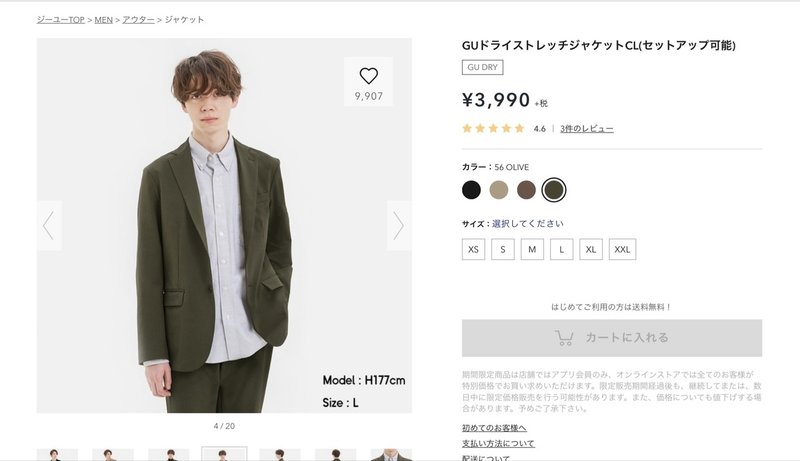Image resolution: width=800 pixels, height=461 pixels.
Task: Choose the beige color swatch
Action: pyautogui.click(x=499, y=190)
